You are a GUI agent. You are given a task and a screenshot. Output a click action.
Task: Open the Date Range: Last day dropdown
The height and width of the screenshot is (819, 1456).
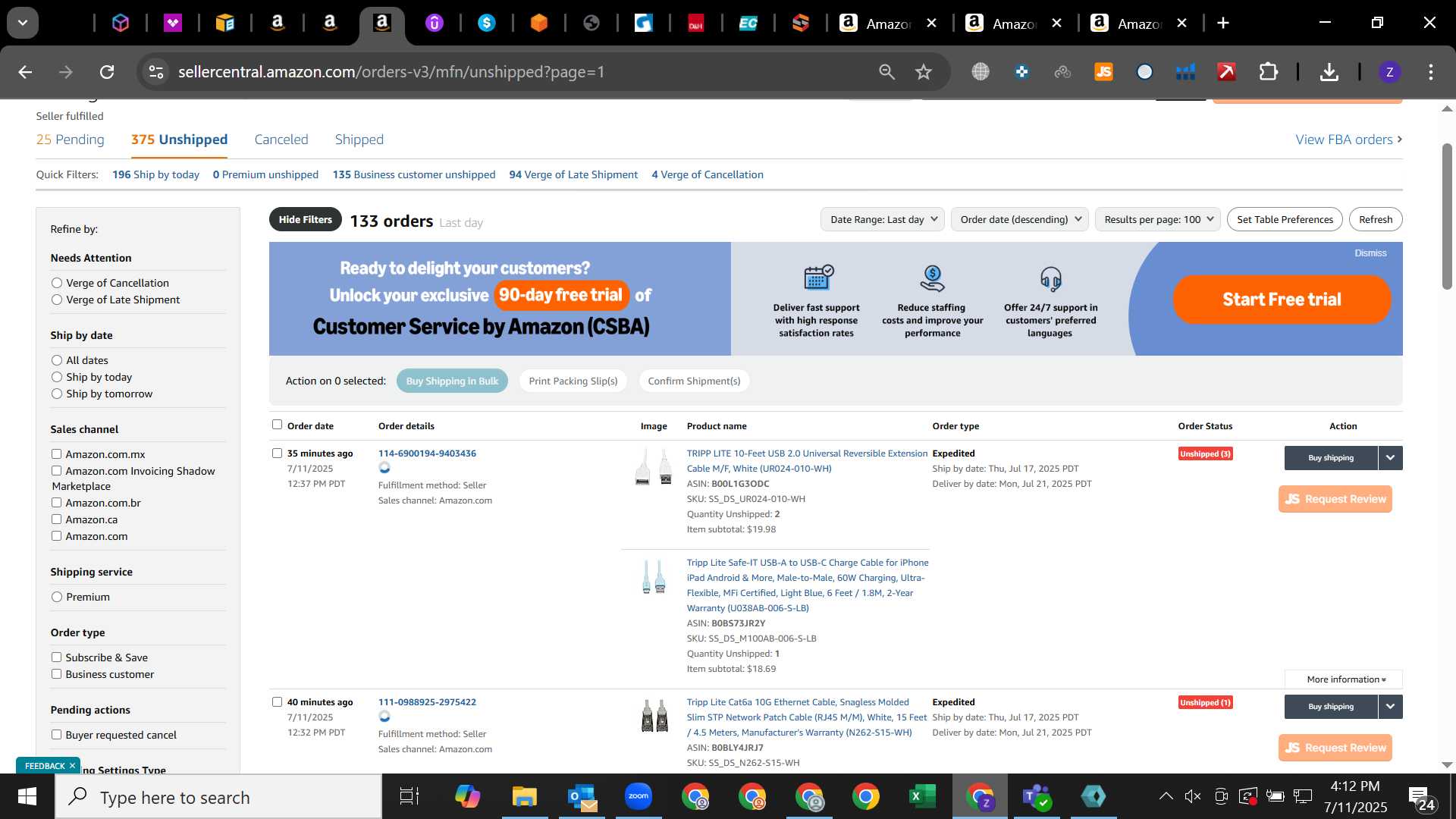click(x=883, y=219)
